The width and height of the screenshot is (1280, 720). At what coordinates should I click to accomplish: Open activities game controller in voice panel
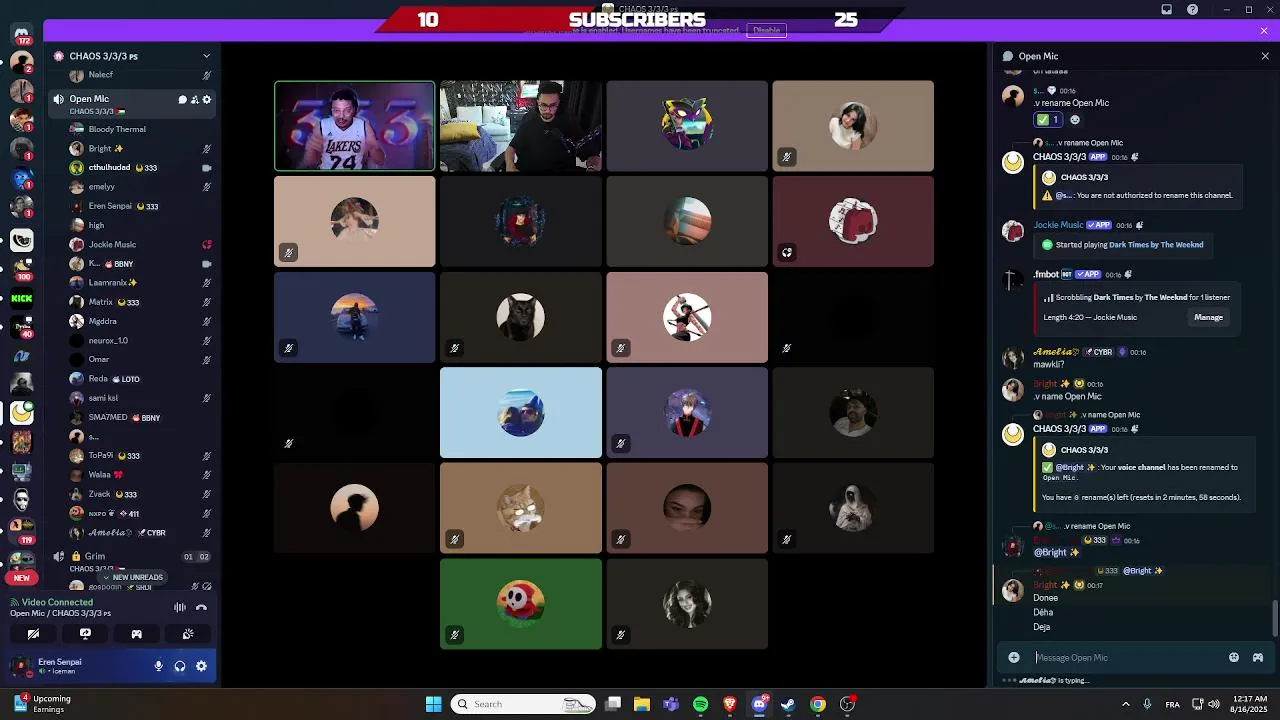pyautogui.click(x=136, y=634)
